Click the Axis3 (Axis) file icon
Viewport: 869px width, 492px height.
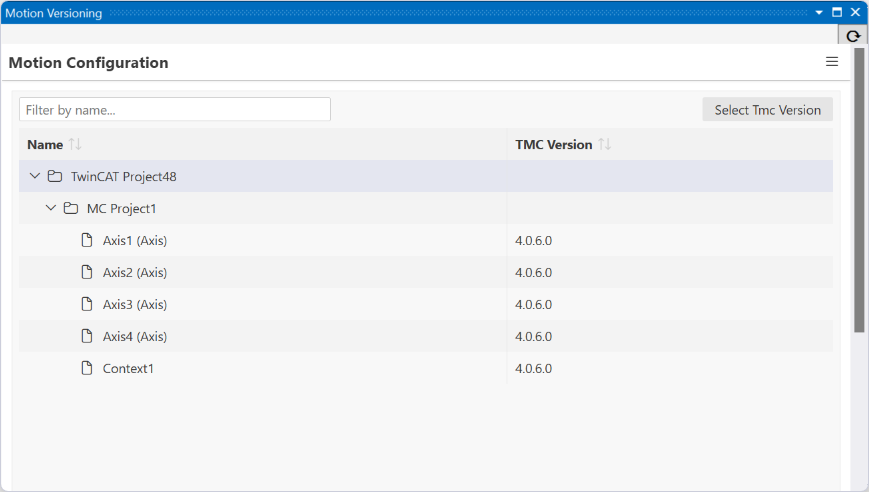(x=87, y=304)
